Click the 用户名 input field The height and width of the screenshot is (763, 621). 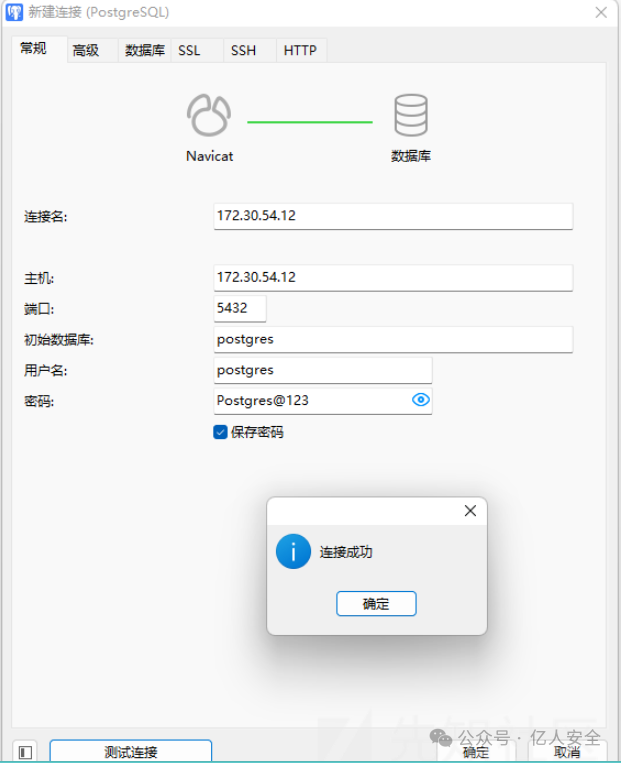323,370
